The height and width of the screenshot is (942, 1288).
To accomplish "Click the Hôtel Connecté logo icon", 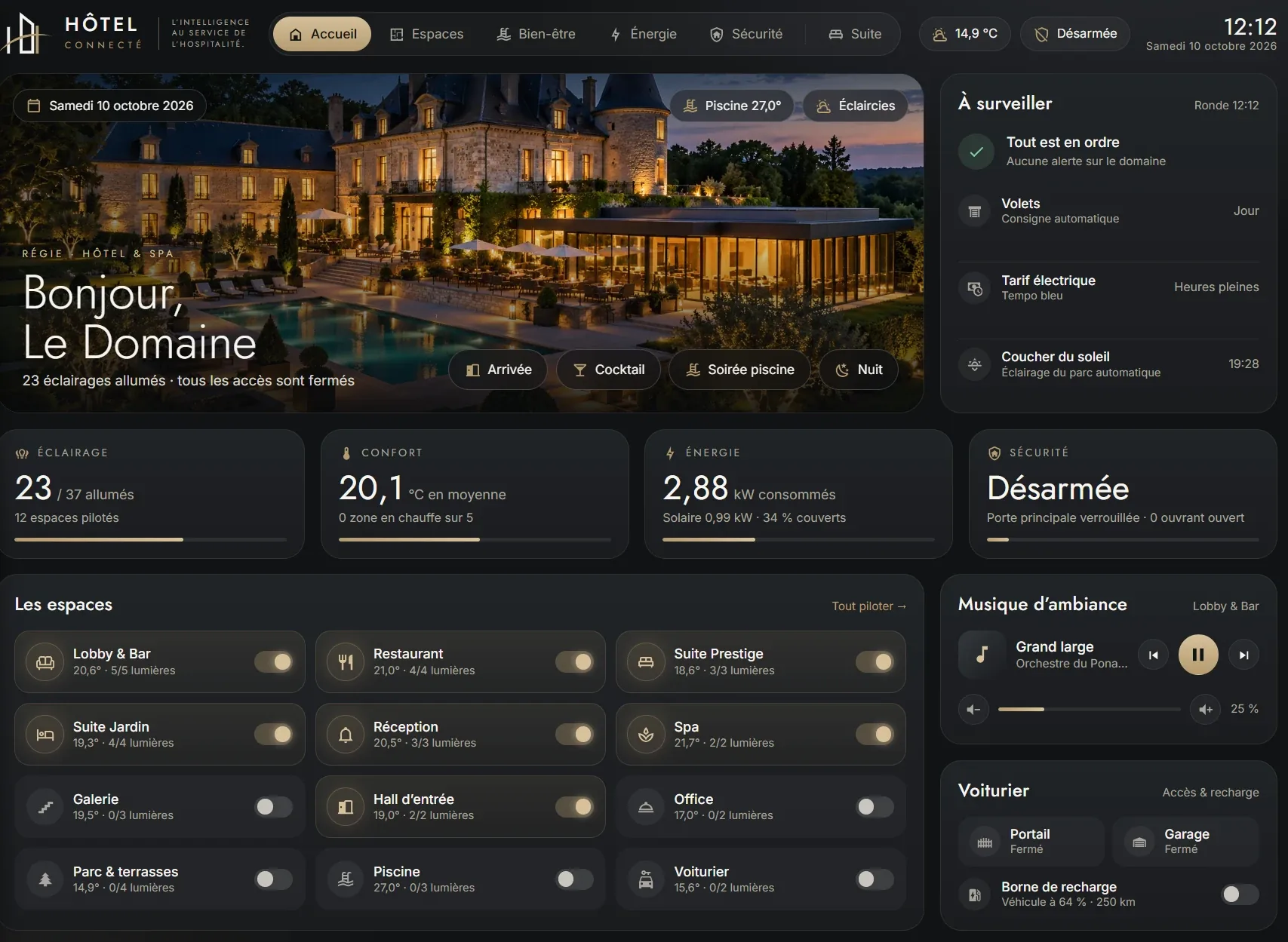I will tap(25, 33).
